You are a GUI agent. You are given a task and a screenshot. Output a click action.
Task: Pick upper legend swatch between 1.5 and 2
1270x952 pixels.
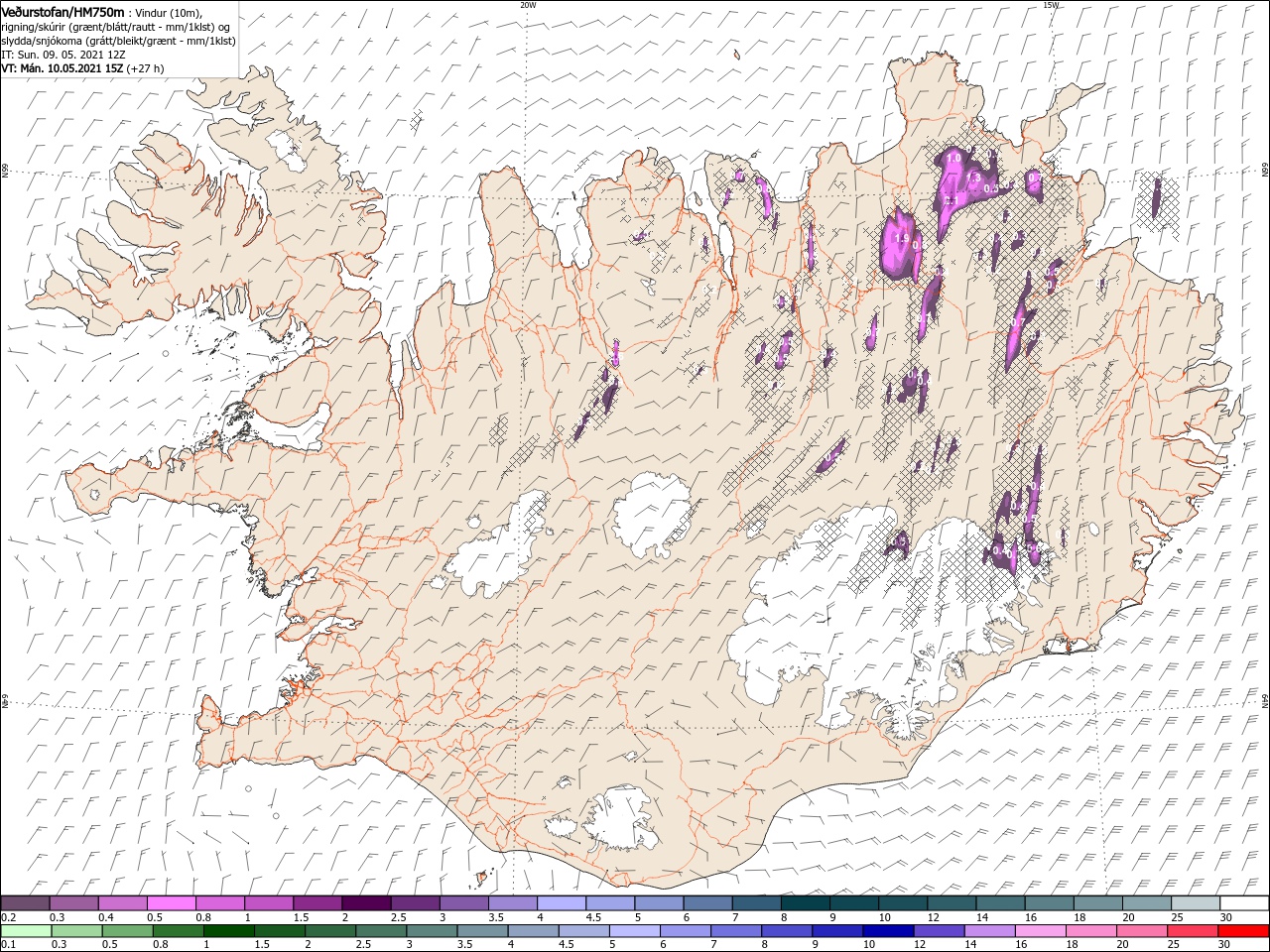(317, 903)
